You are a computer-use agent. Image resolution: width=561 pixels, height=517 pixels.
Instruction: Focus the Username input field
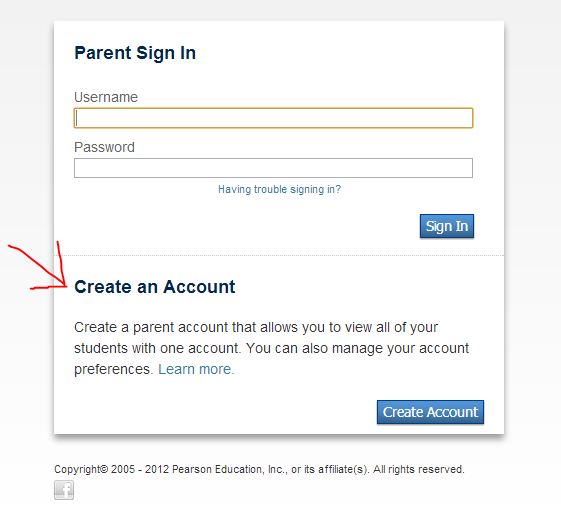click(273, 118)
